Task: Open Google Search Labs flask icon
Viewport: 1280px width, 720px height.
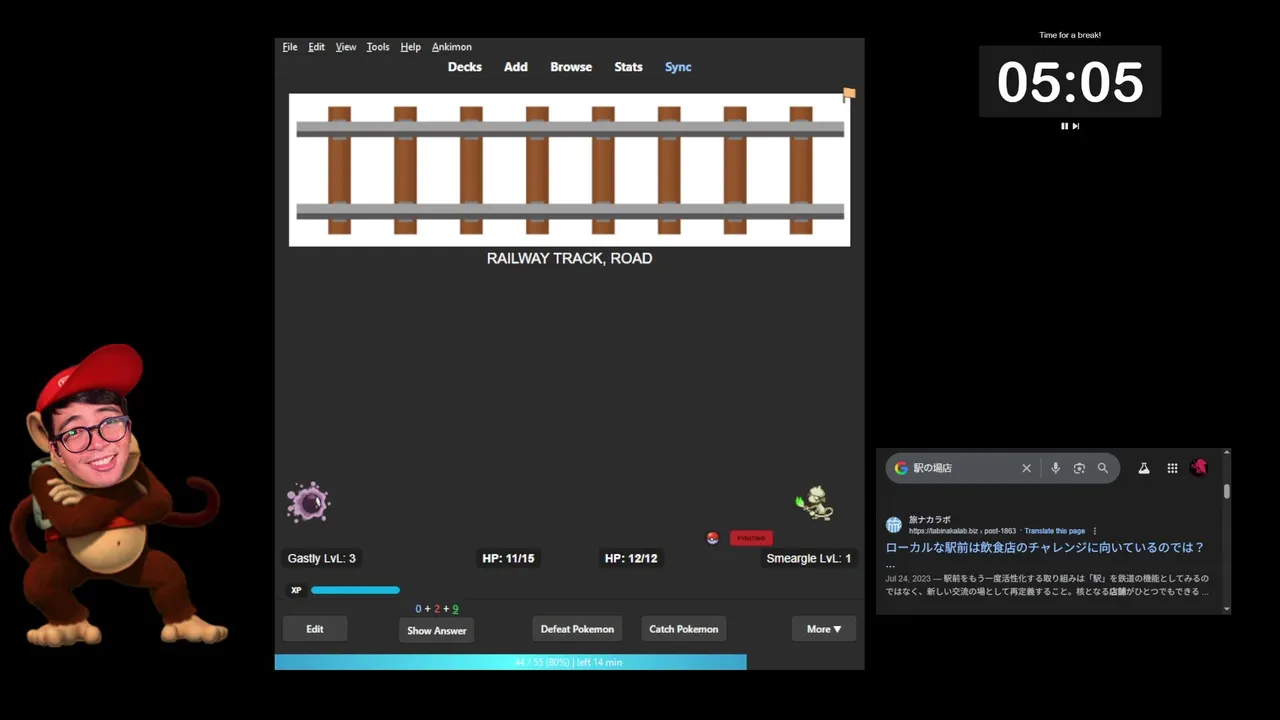Action: pyautogui.click(x=1144, y=468)
